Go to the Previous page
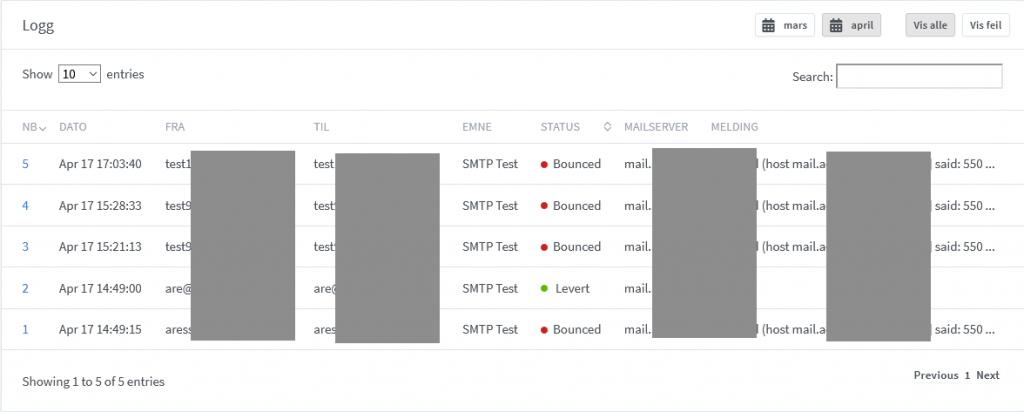This screenshot has height=412, width=1024. click(x=935, y=375)
